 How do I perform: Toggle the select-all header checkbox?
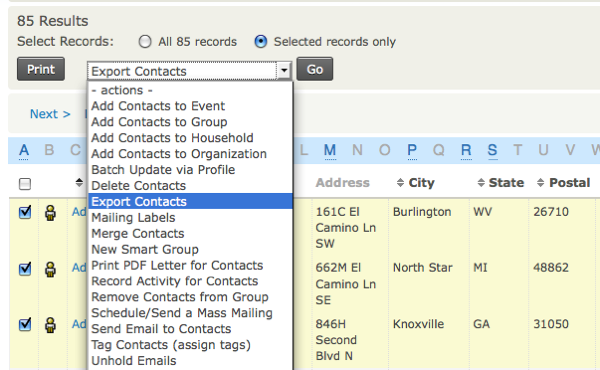click(25, 184)
